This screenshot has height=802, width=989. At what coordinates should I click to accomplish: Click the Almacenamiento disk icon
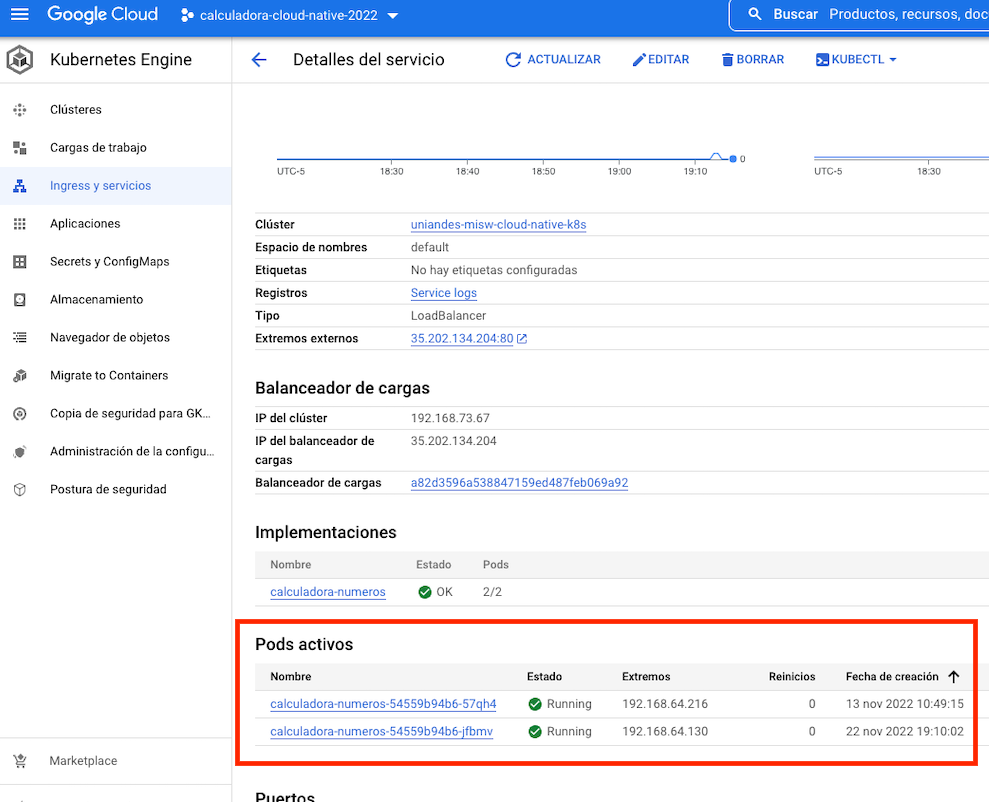click(x=20, y=299)
